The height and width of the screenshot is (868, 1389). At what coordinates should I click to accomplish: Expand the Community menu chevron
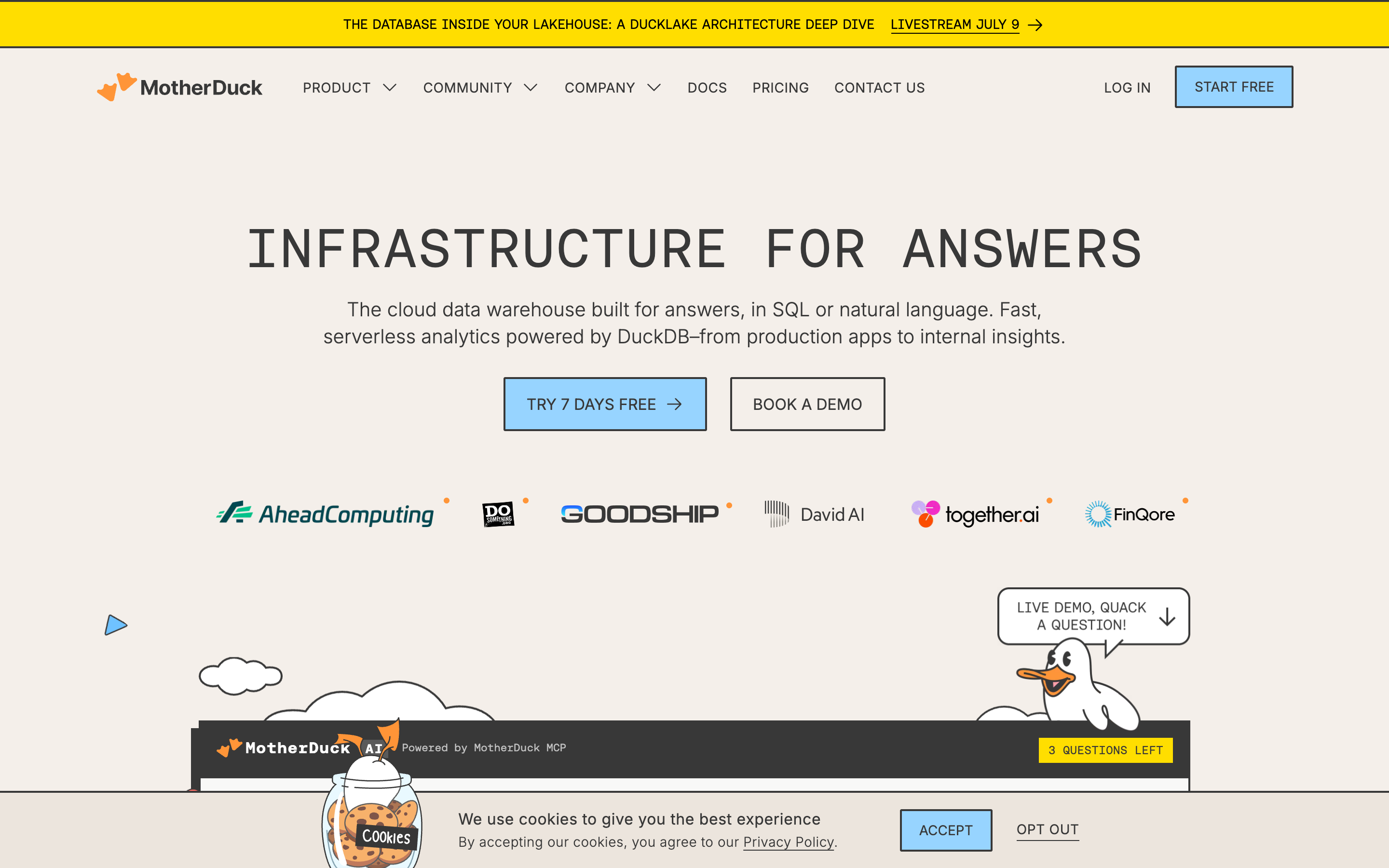[x=531, y=88]
